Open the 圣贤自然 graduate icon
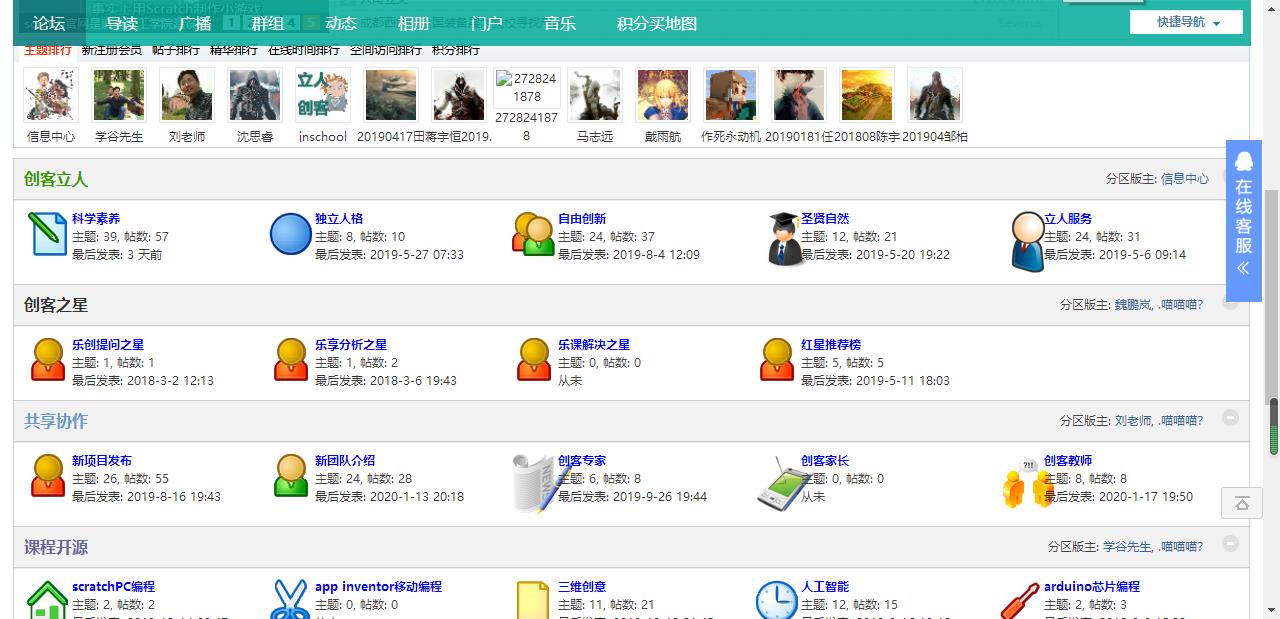Screen dimensions: 1280x619 [x=786, y=238]
